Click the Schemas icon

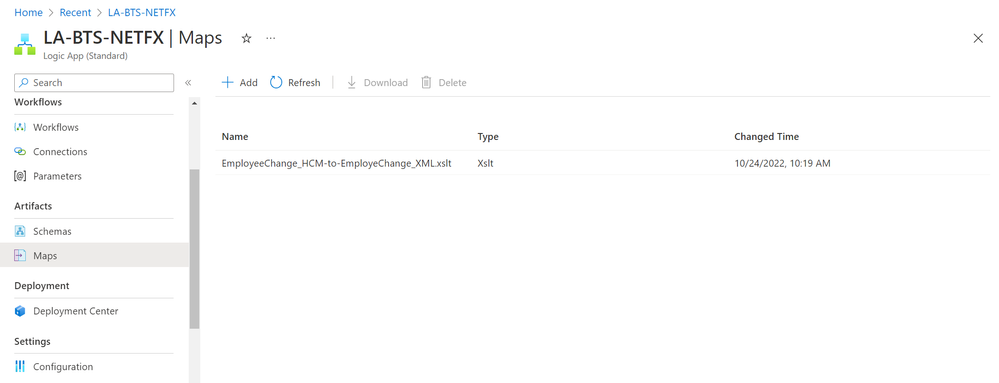point(20,231)
